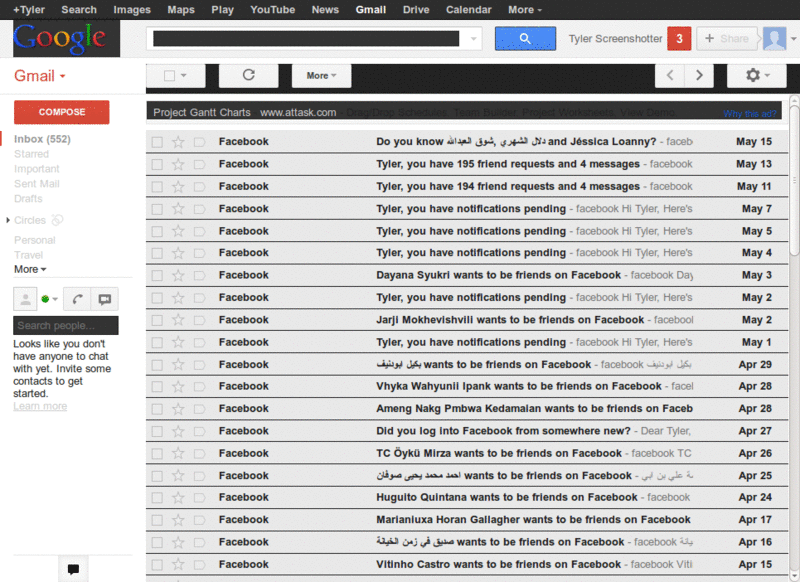
Task: Open the More actions toolbar dropdown
Action: (321, 75)
